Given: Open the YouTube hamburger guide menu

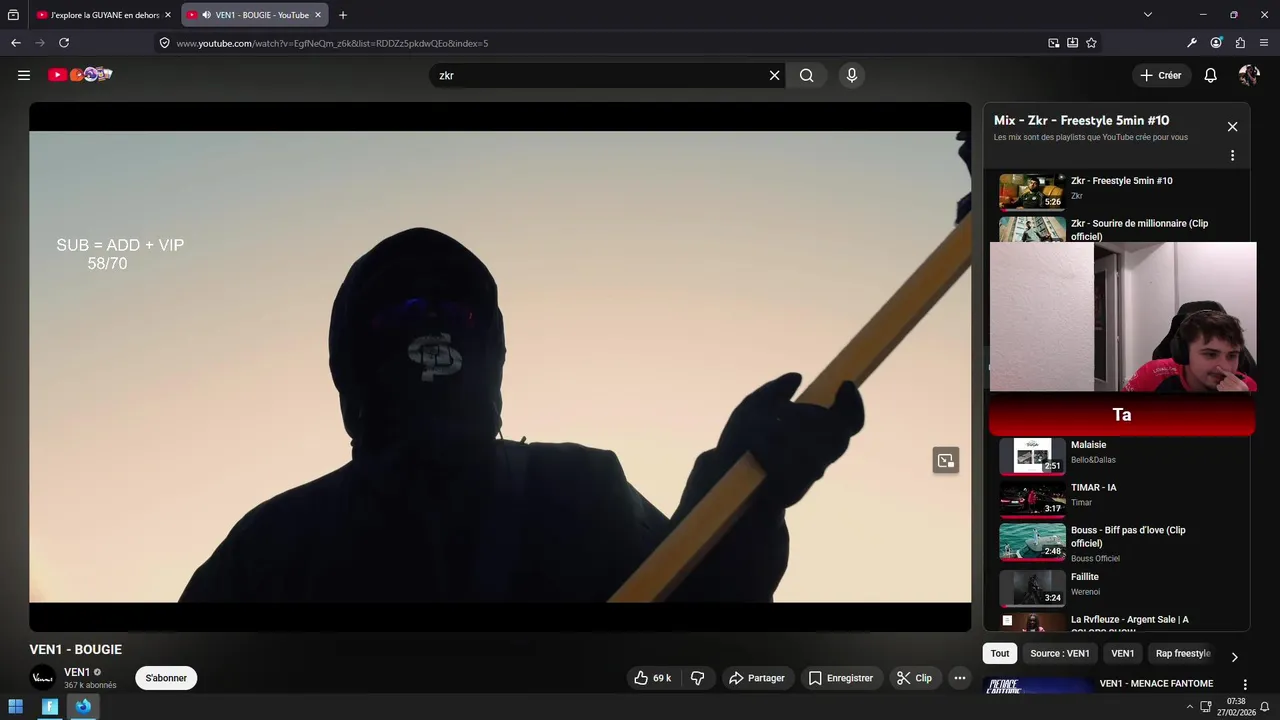Looking at the screenshot, I should pyautogui.click(x=24, y=75).
